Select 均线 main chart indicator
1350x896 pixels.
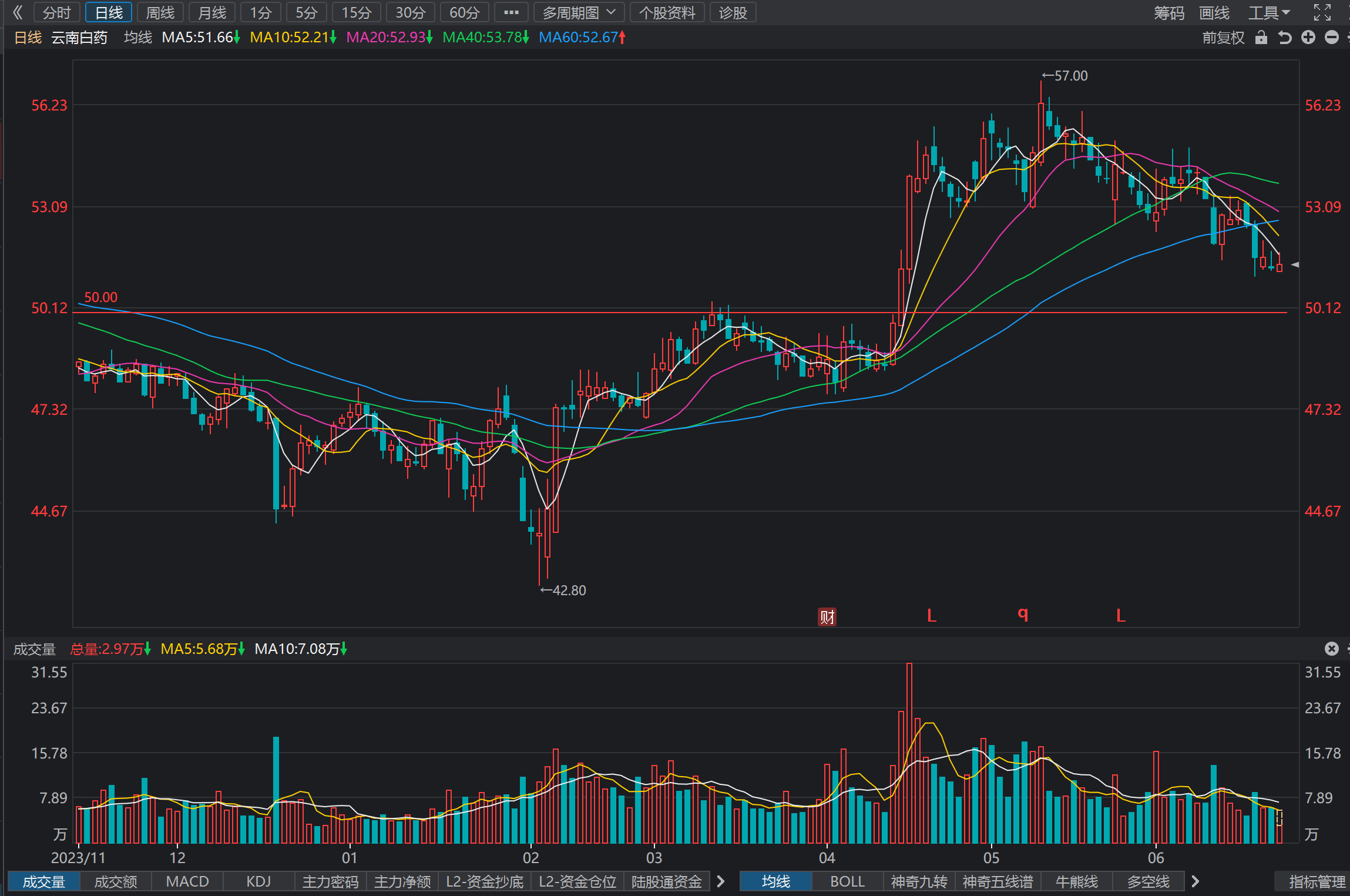(776, 882)
